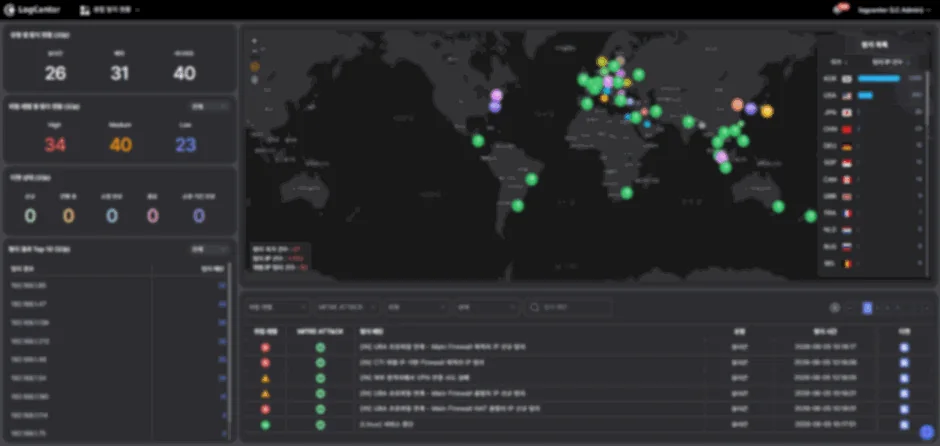Open the first filter dropdown above table
This screenshot has width=940, height=446.
278,307
